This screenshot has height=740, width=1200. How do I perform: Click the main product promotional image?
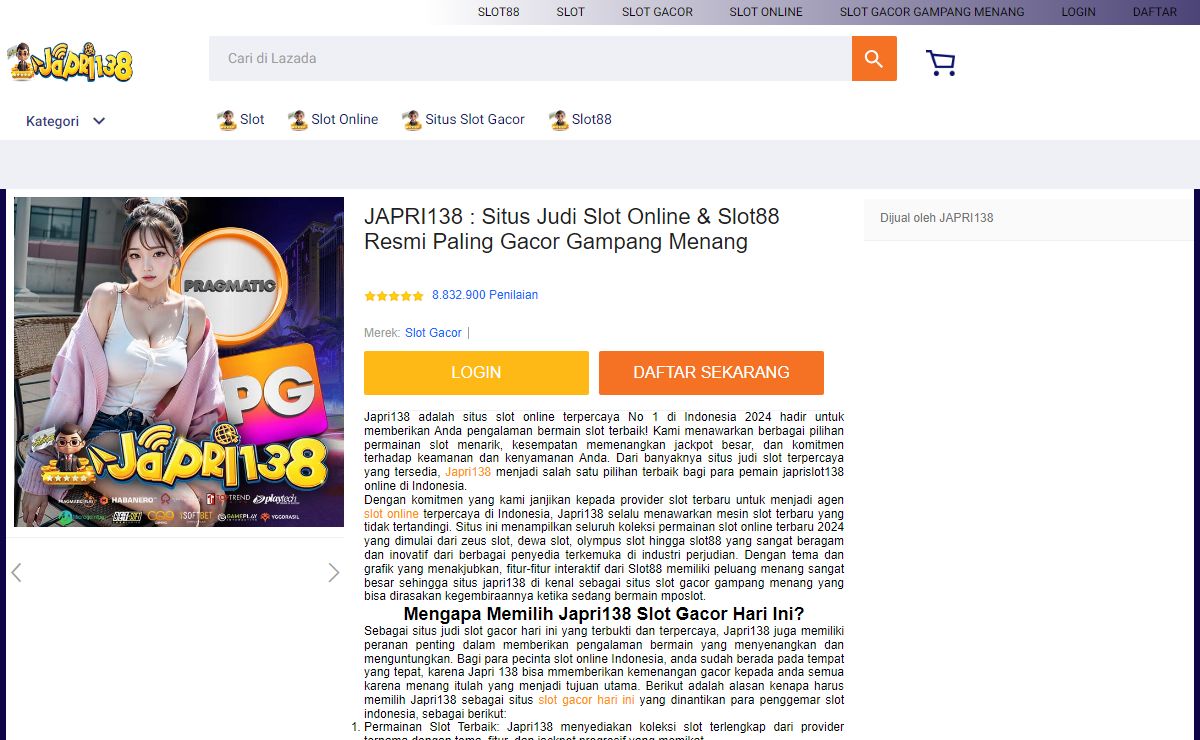(x=179, y=362)
